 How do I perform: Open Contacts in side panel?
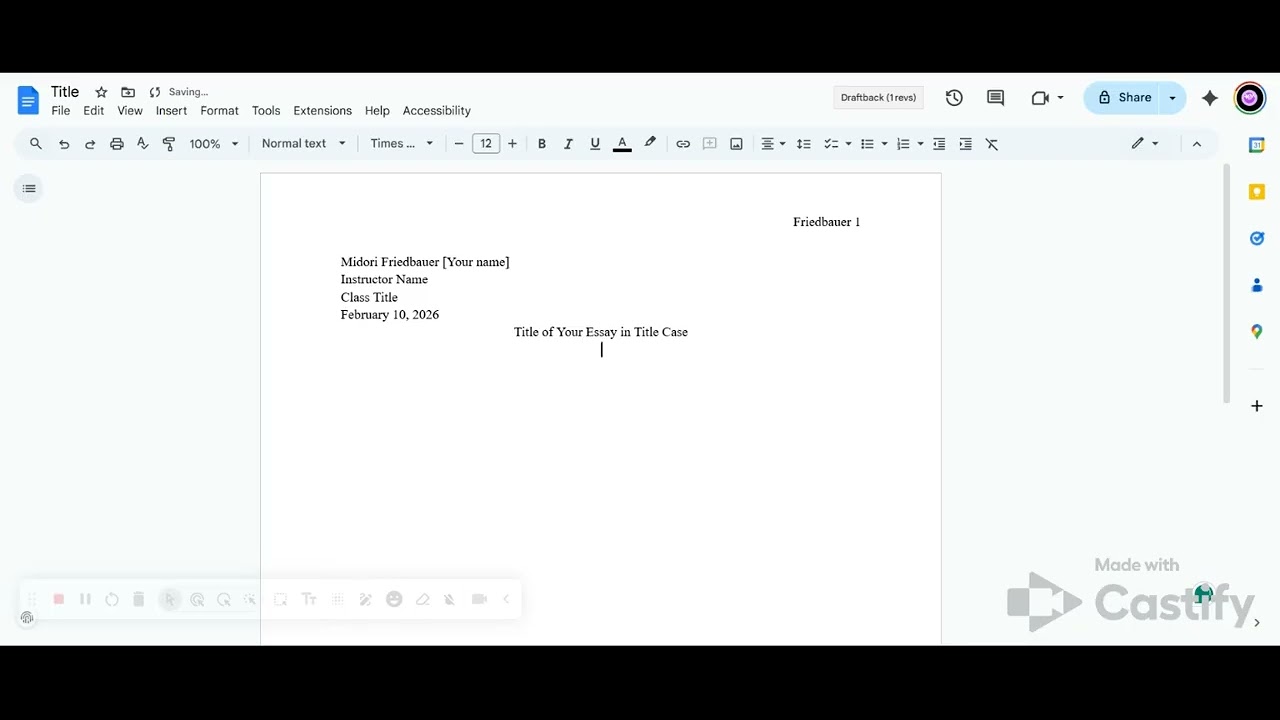[x=1257, y=285]
